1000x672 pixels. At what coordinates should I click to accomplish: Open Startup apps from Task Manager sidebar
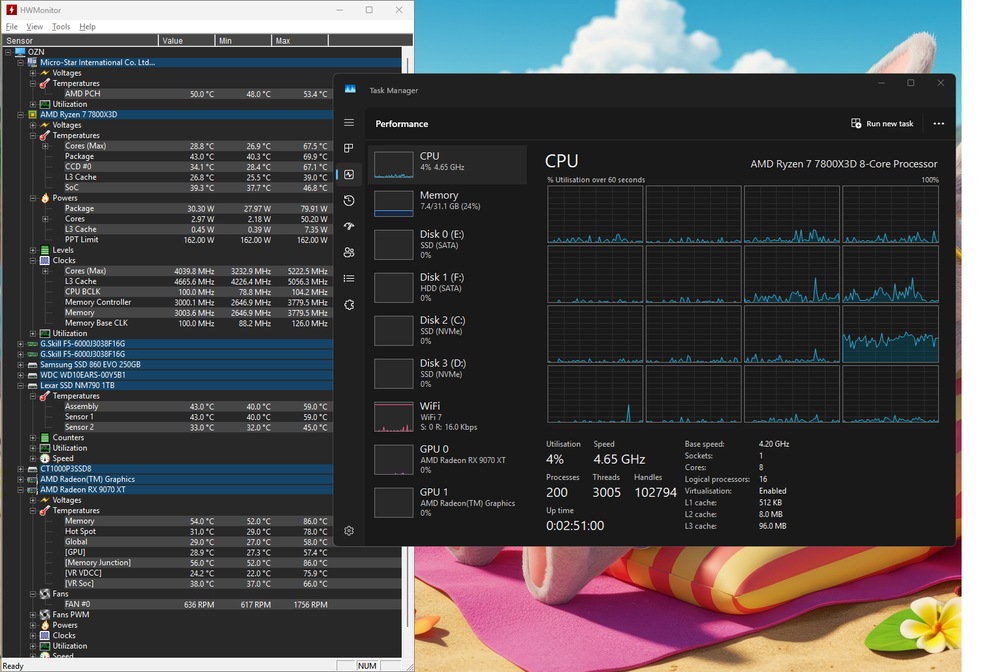349,226
